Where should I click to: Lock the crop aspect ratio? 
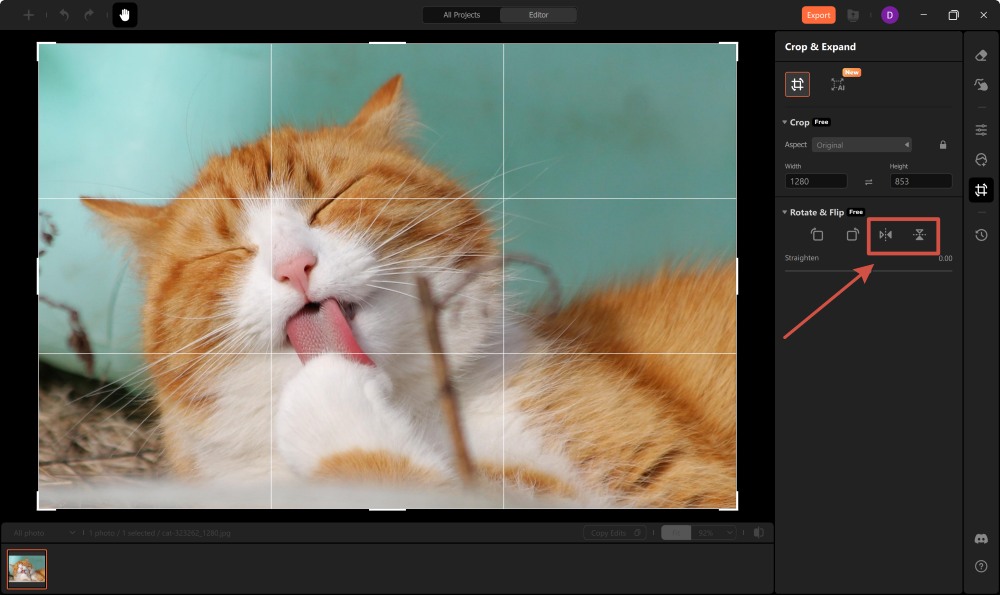point(943,144)
